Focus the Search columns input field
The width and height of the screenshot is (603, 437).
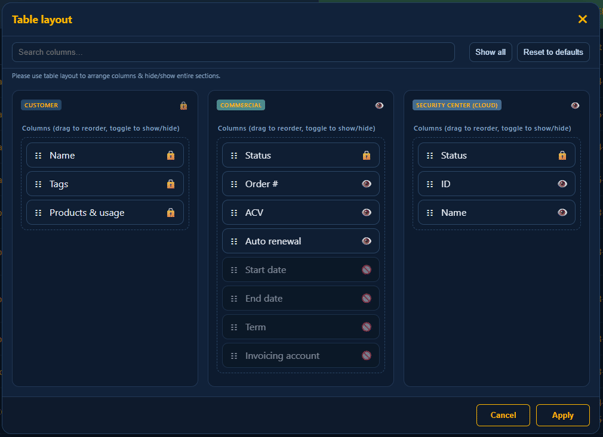232,52
